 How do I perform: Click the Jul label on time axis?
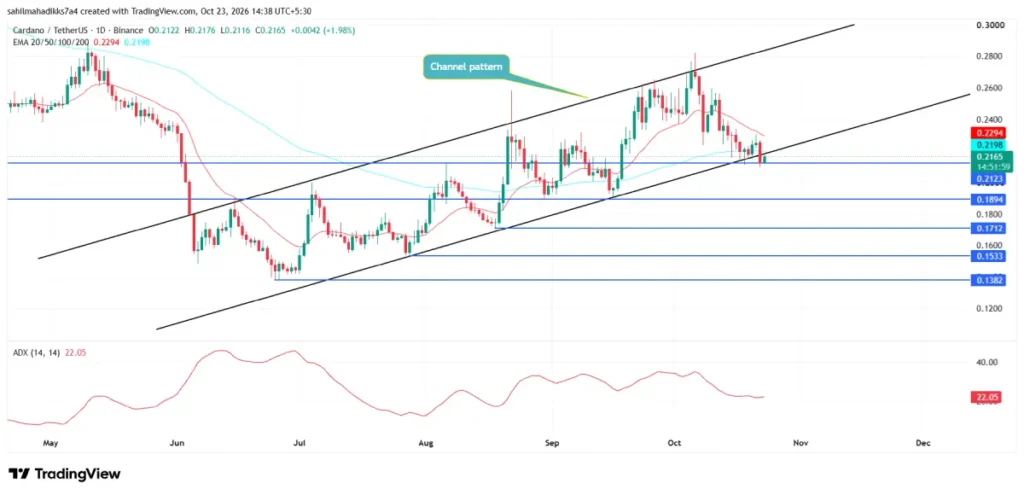pos(299,443)
